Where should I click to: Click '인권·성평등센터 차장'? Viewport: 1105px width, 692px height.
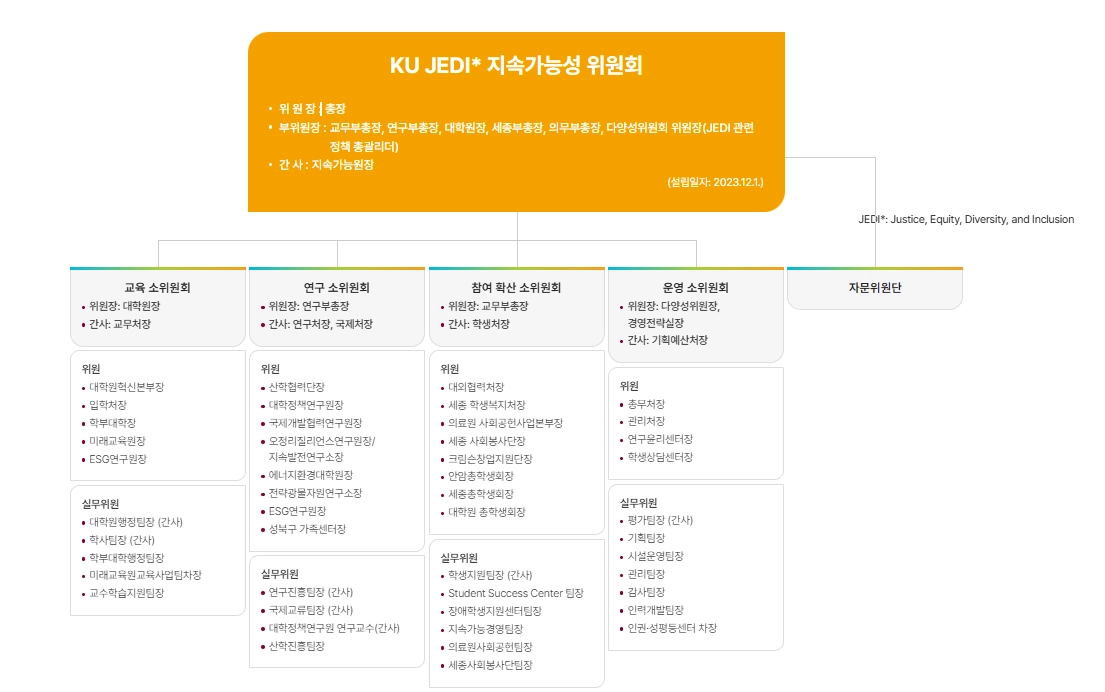tap(672, 628)
